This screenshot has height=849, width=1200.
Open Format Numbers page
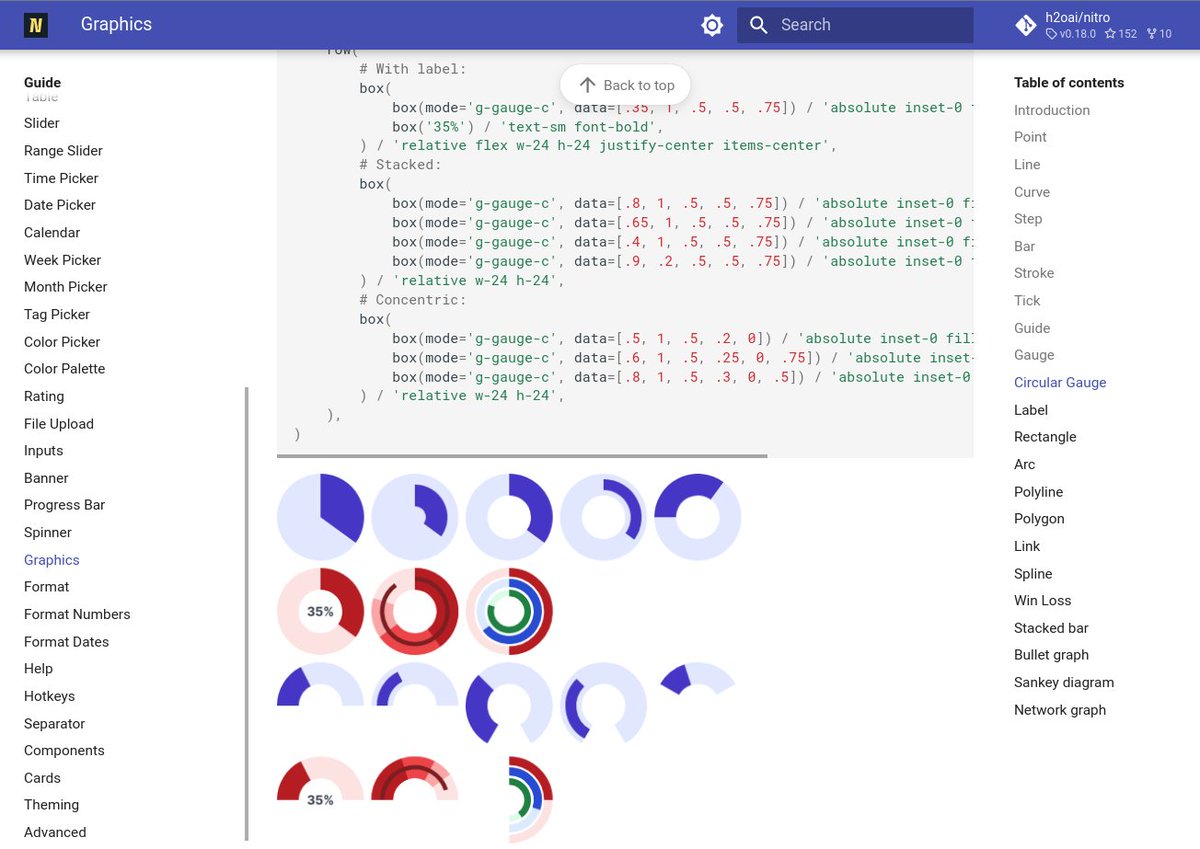point(77,614)
